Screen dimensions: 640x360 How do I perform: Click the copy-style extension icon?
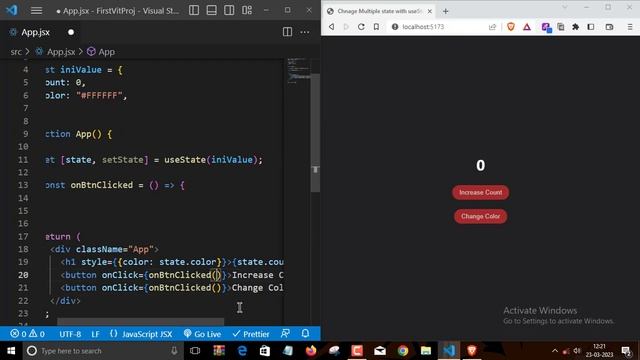pos(561,27)
